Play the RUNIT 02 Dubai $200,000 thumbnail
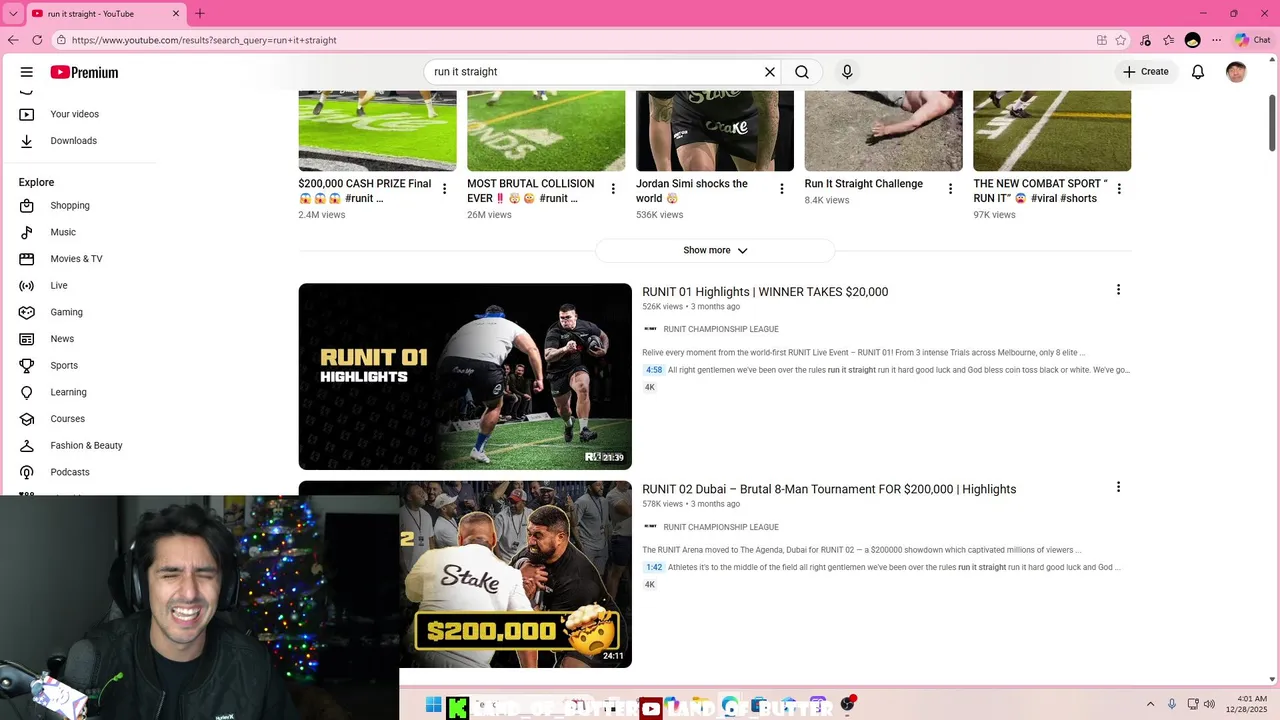The image size is (1280, 720). [515, 574]
